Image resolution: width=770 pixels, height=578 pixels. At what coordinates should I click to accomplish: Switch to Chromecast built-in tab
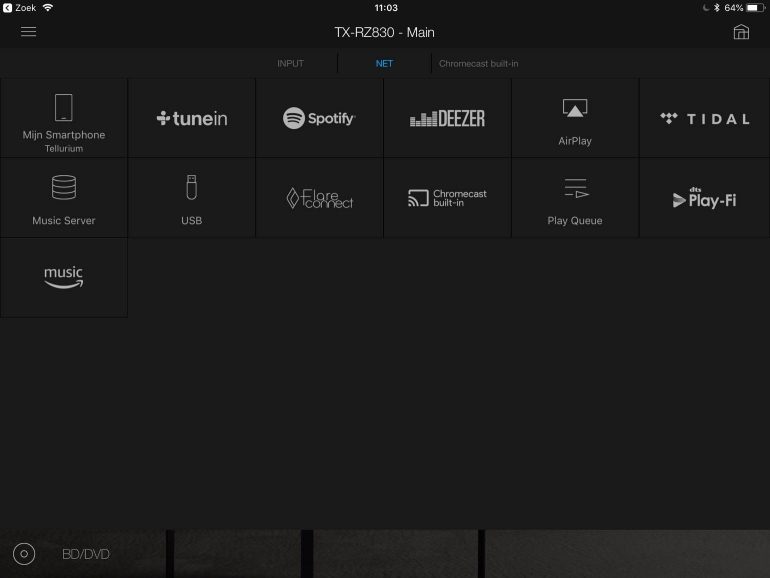478,64
